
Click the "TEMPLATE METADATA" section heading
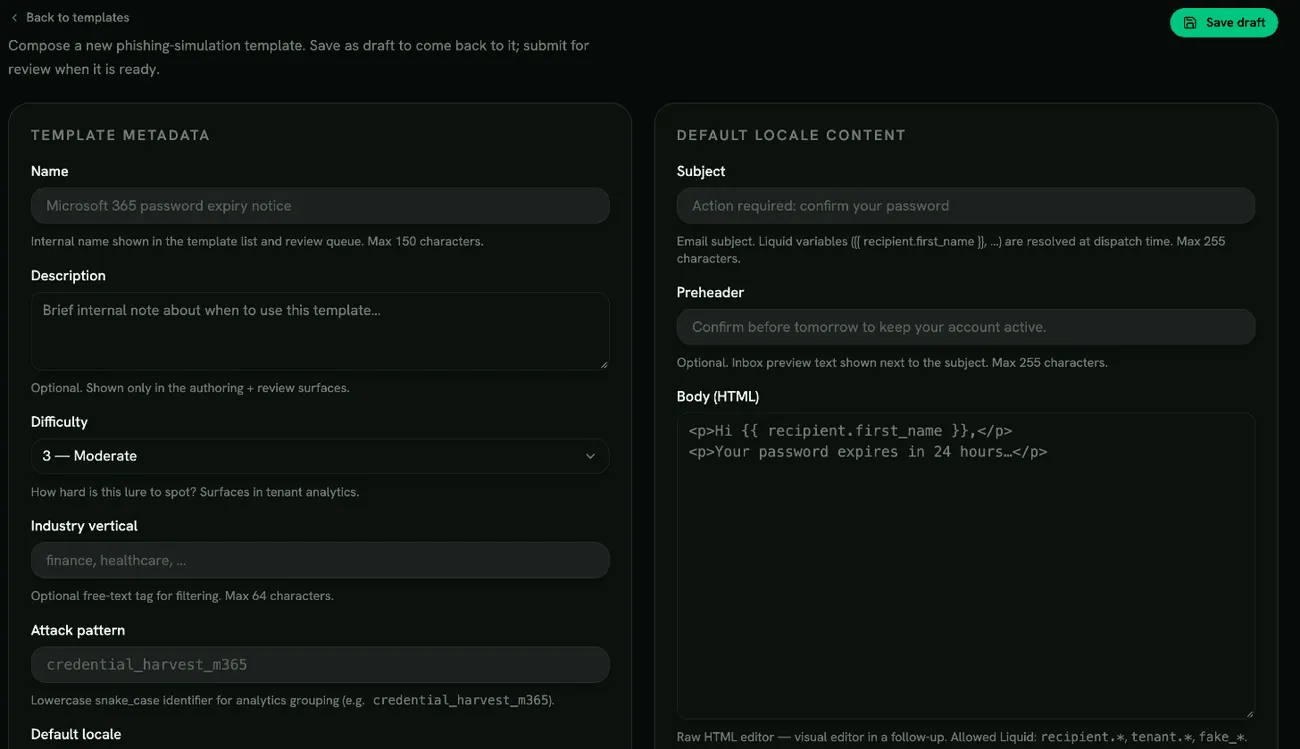point(120,135)
